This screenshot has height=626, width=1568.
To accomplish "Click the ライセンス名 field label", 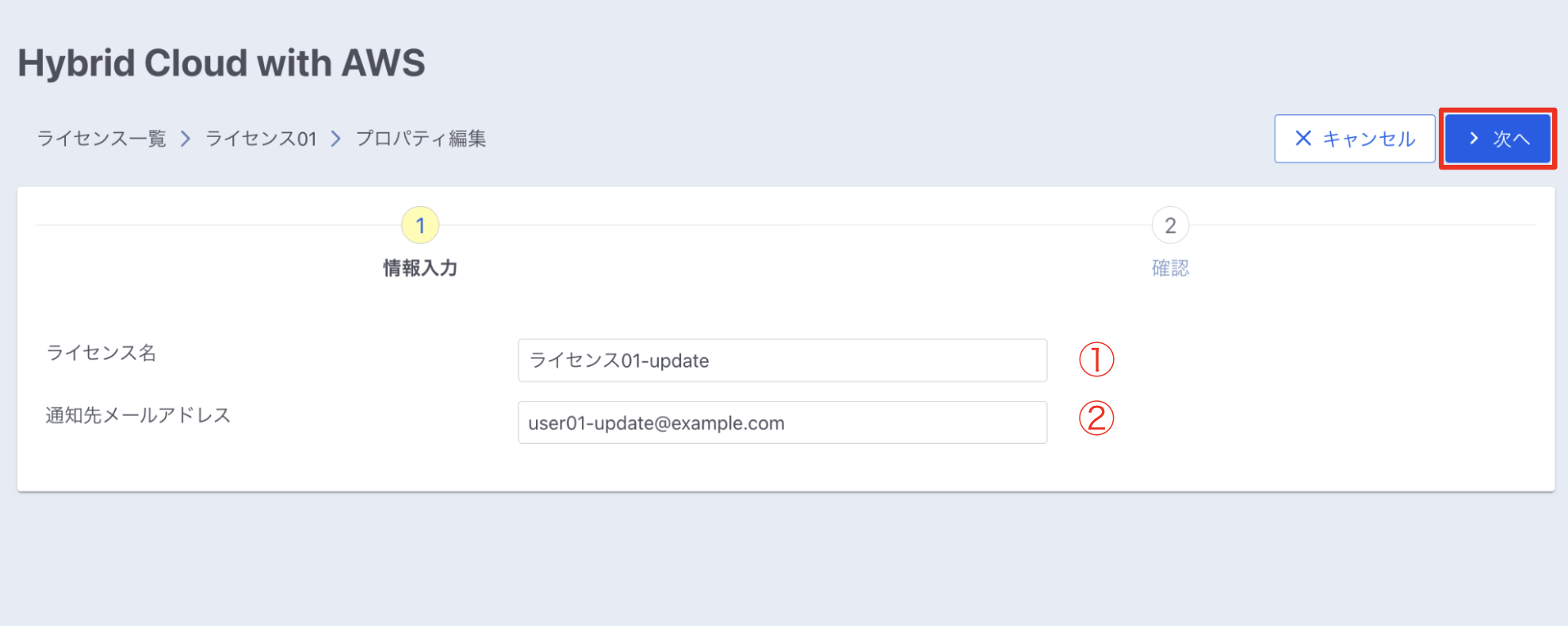I will pos(101,353).
